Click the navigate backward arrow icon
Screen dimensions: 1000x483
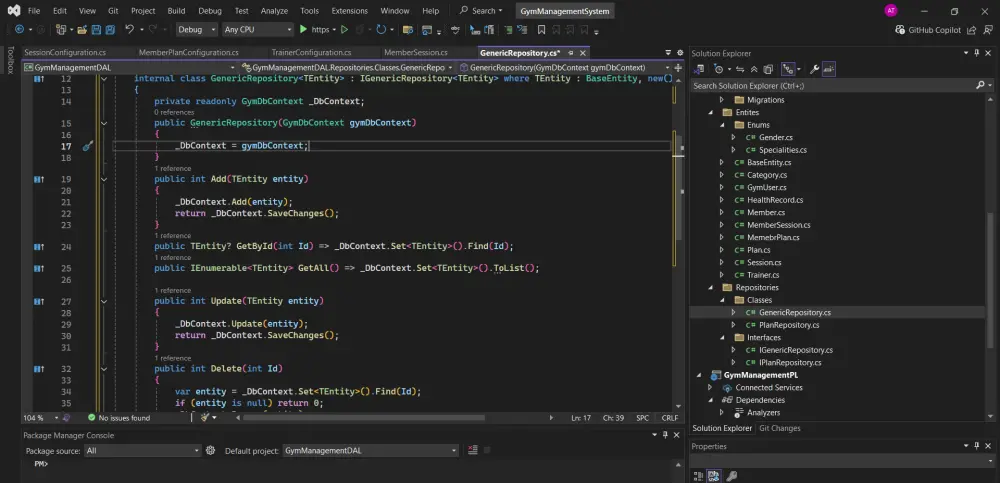(19, 29)
